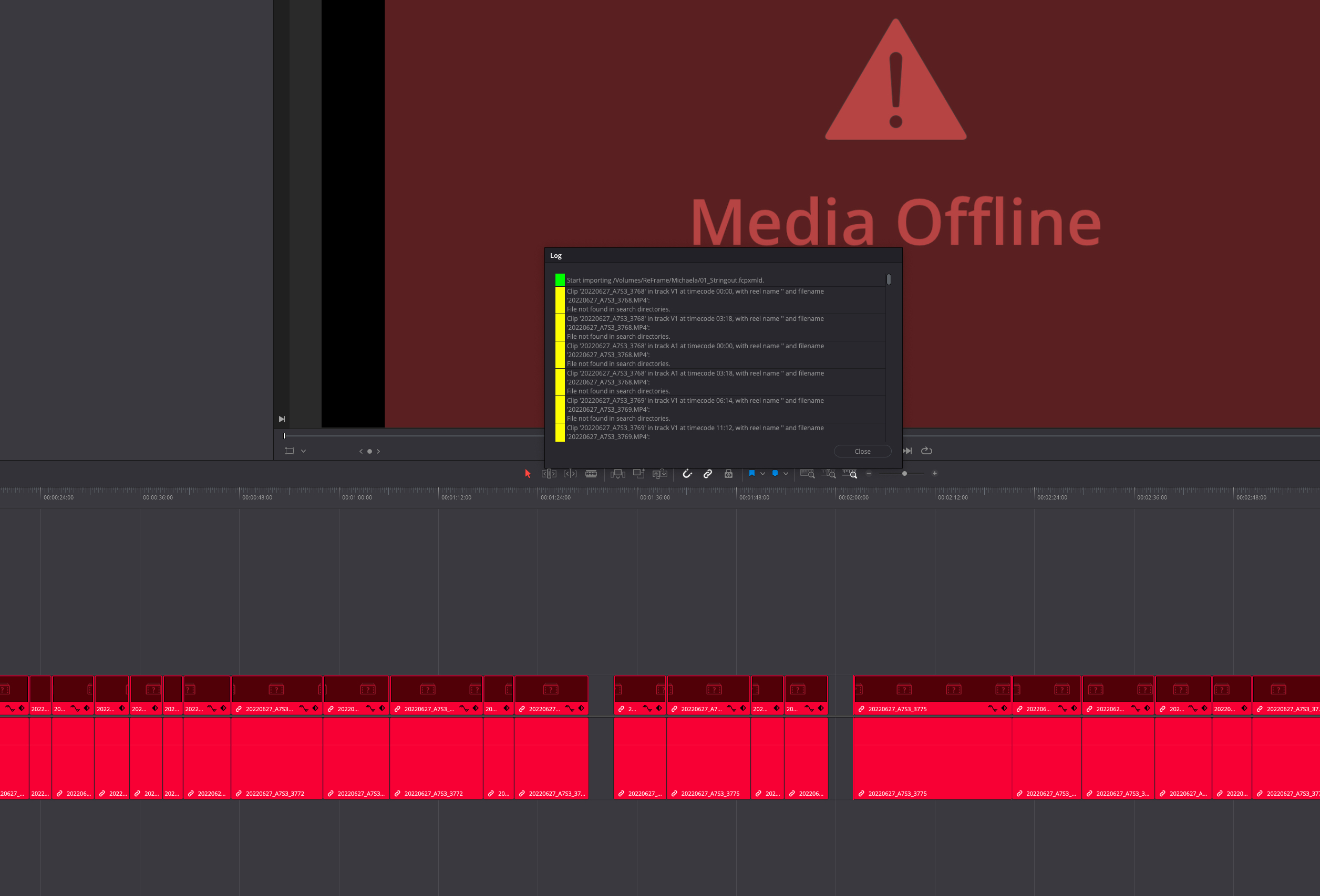The image size is (1320, 896).
Task: Click curve editor icon on video clip 20220627_A7S3_3775
Action: (992, 709)
